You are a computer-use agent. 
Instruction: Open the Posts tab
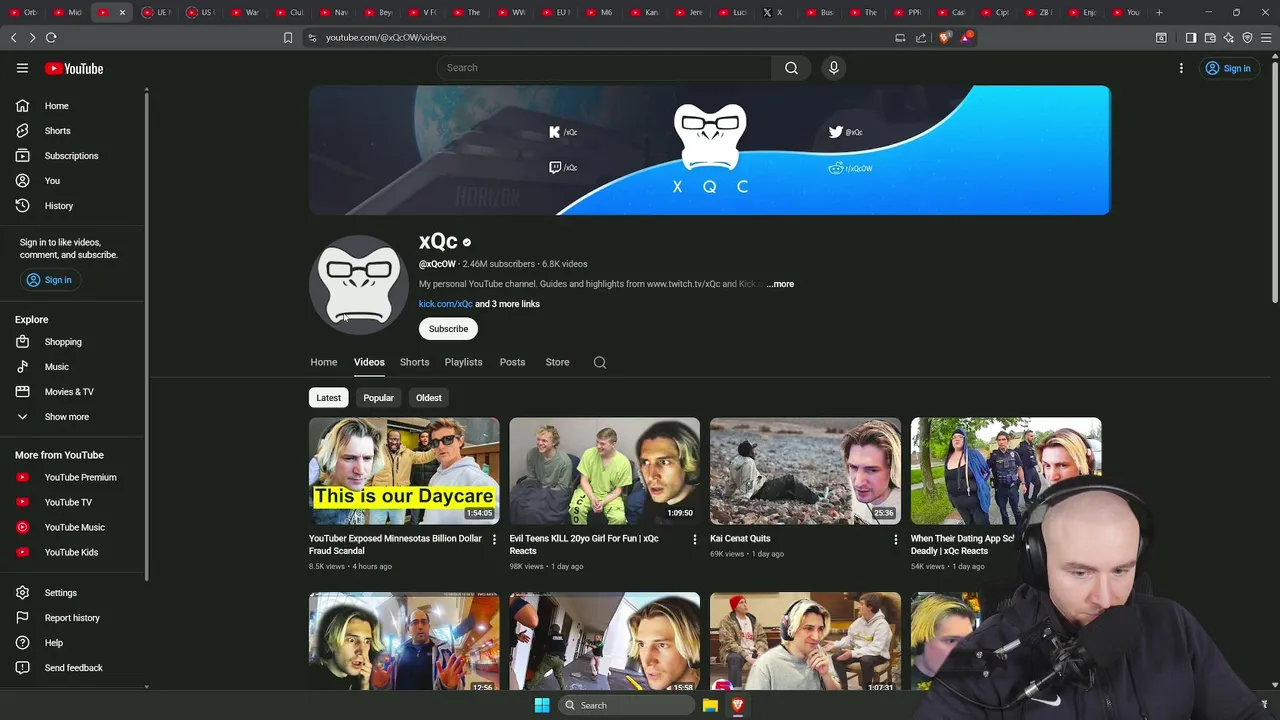[512, 362]
